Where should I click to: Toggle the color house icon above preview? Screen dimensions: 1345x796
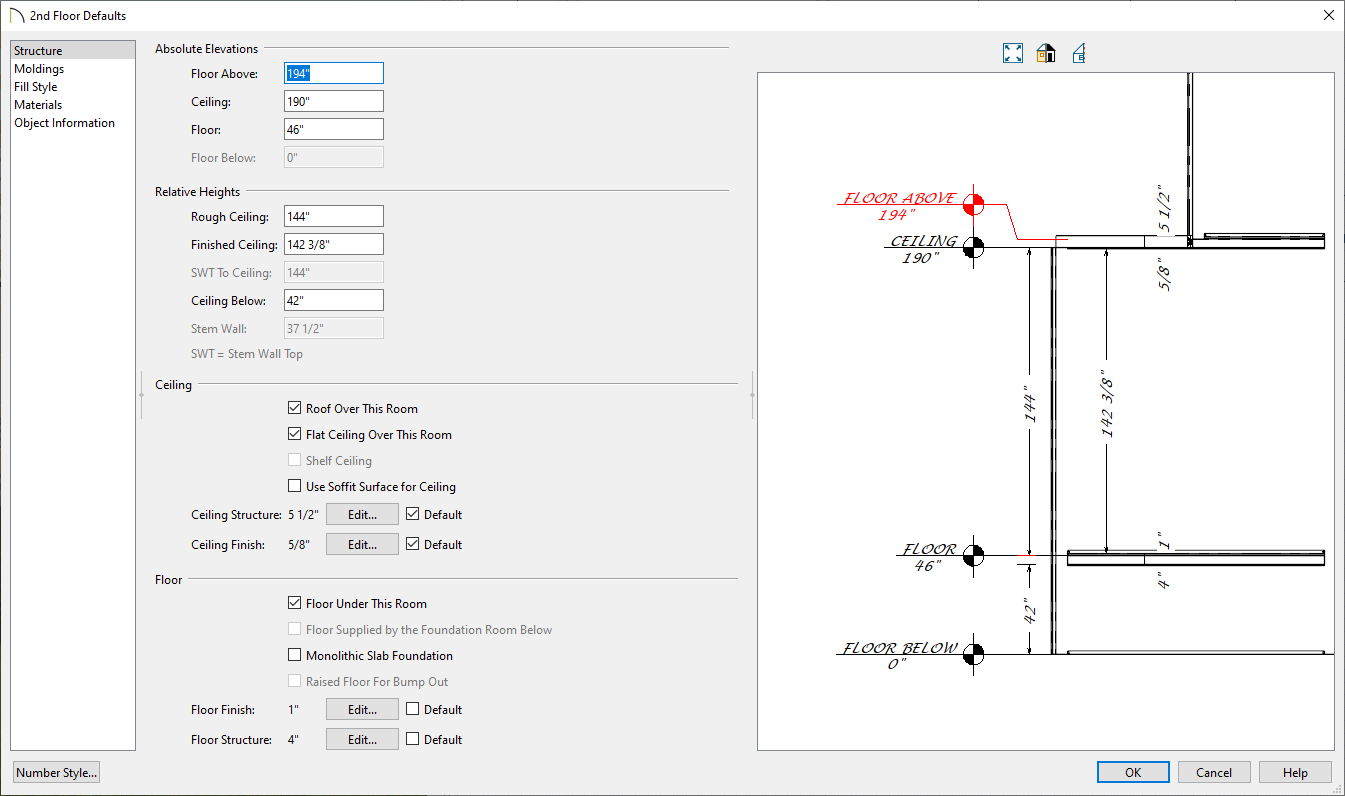pyautogui.click(x=1046, y=53)
